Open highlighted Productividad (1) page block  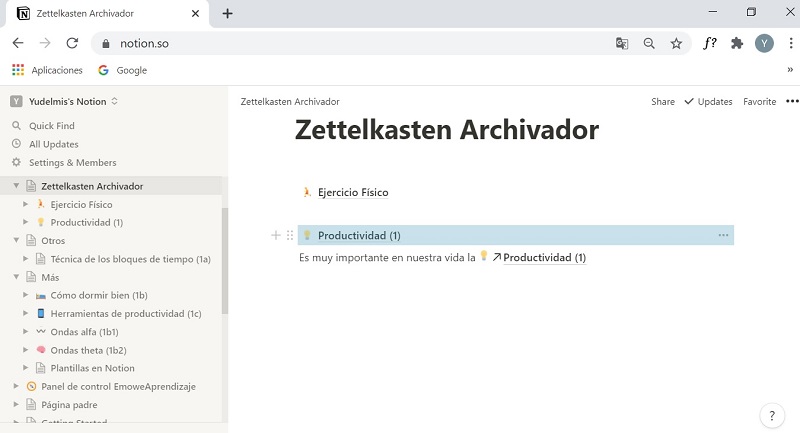click(x=516, y=235)
